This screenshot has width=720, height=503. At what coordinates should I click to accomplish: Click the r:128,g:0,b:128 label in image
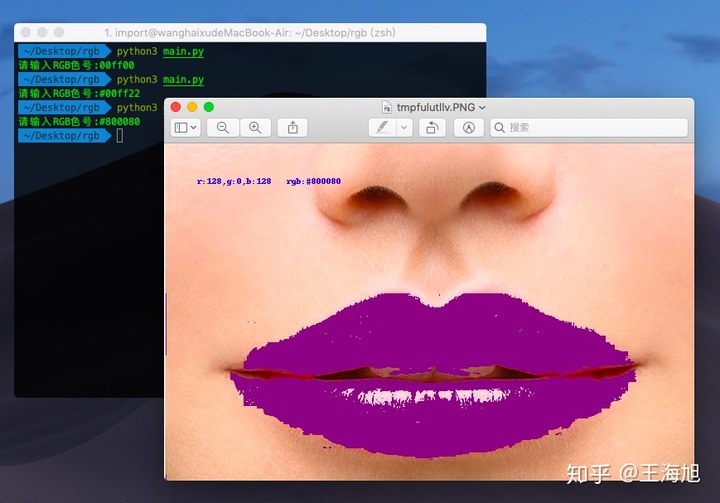(x=234, y=181)
